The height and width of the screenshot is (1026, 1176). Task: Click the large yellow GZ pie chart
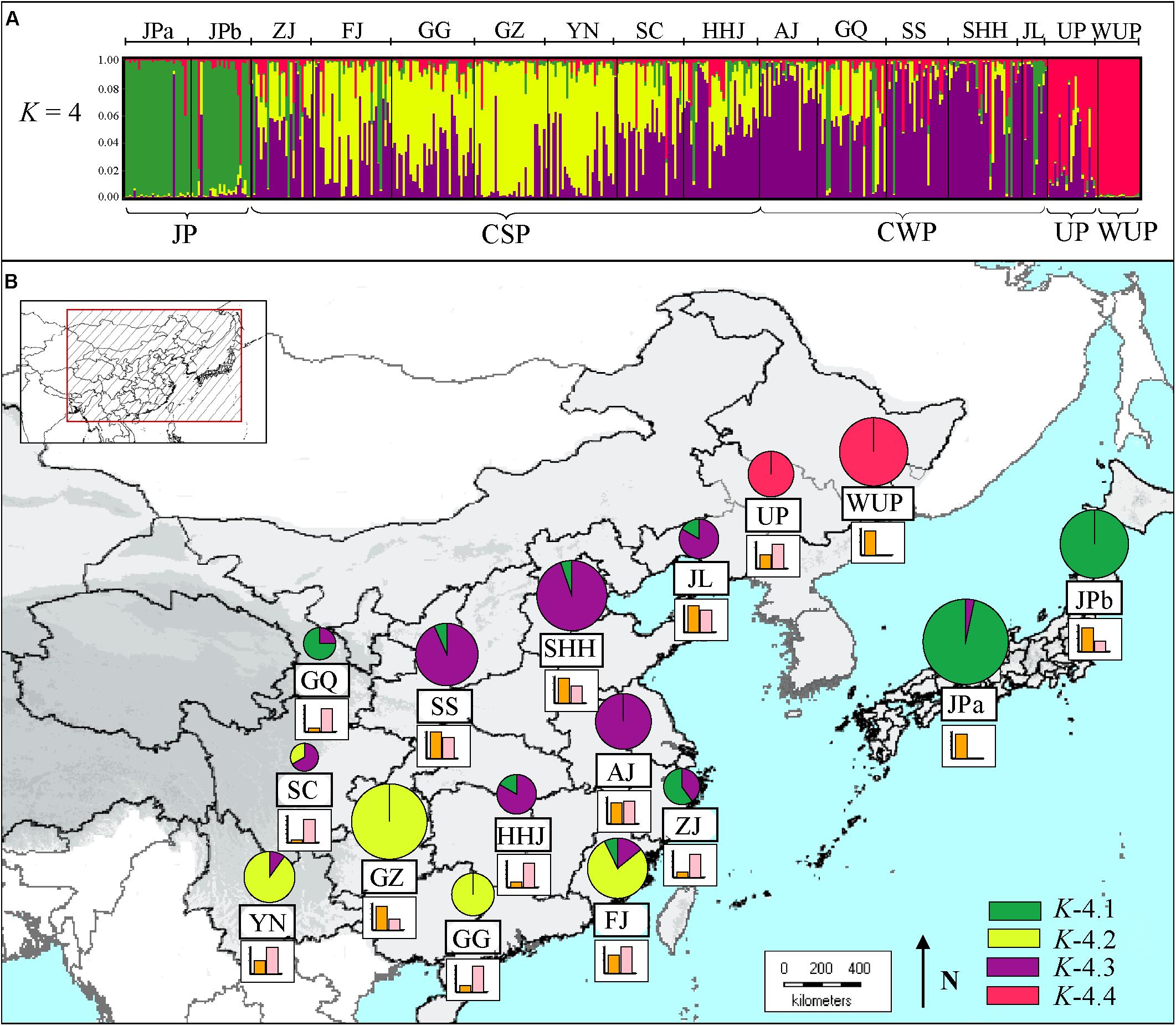coord(389,822)
